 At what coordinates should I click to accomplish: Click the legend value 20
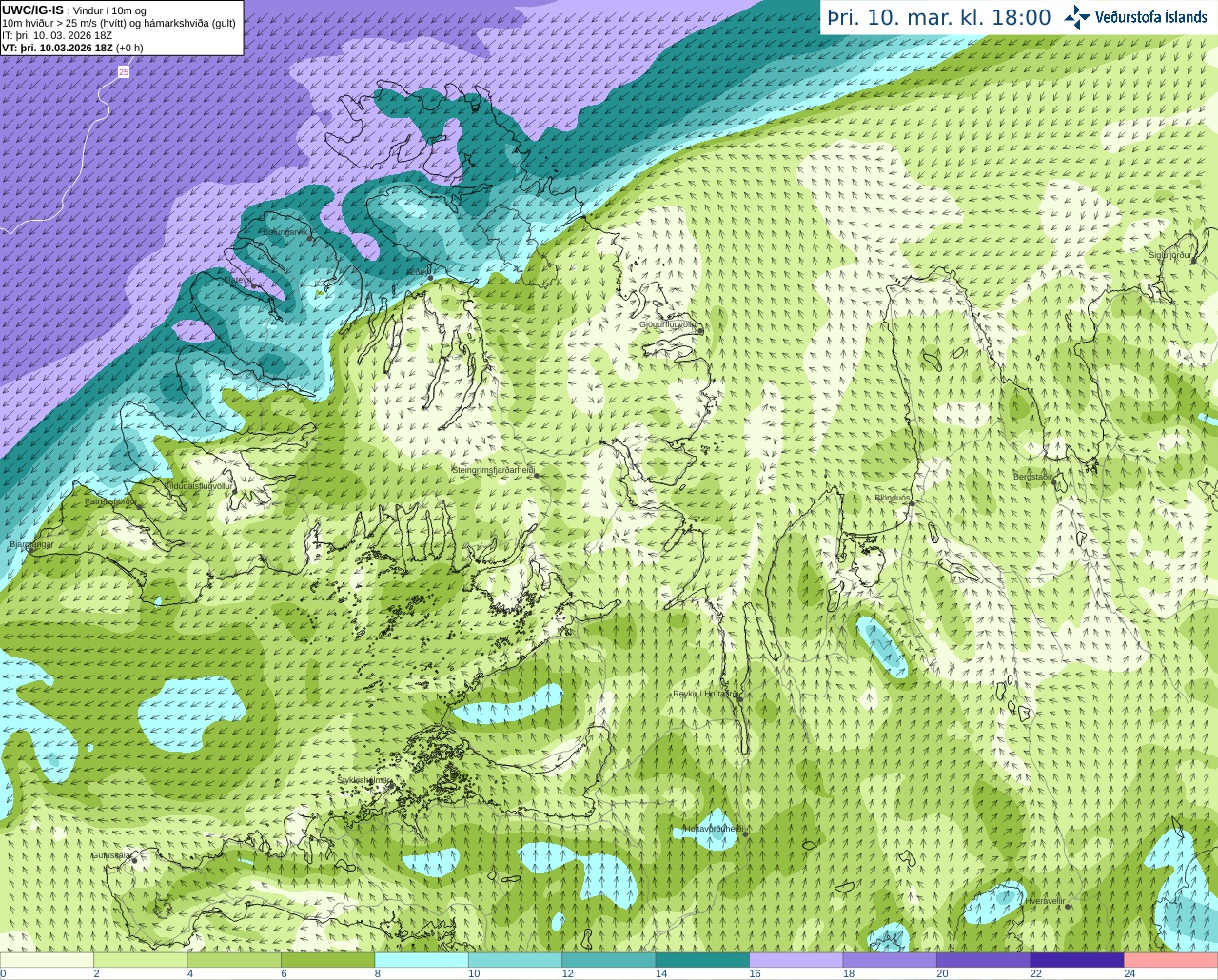coord(942,973)
